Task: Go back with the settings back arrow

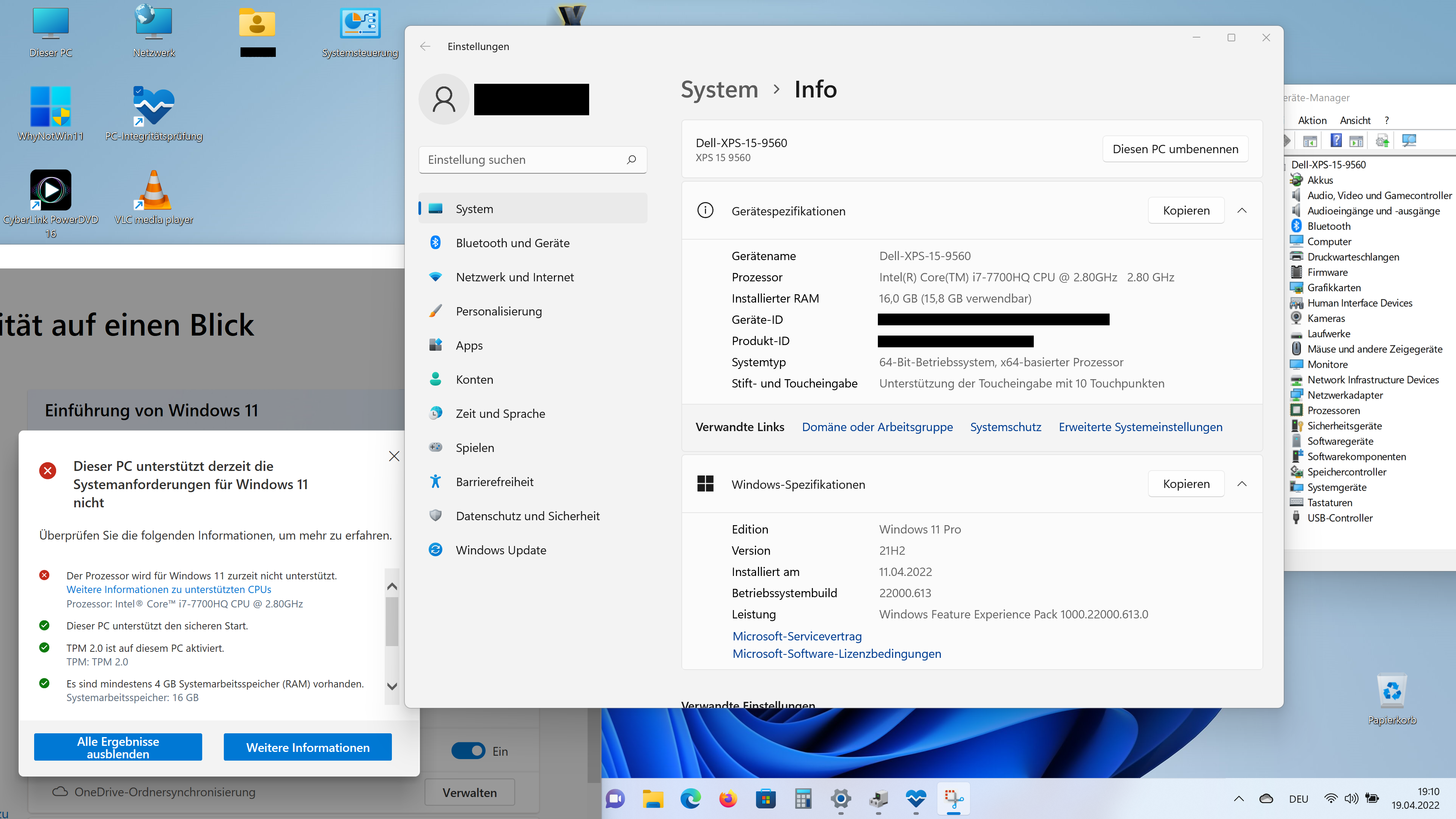Action: point(425,46)
